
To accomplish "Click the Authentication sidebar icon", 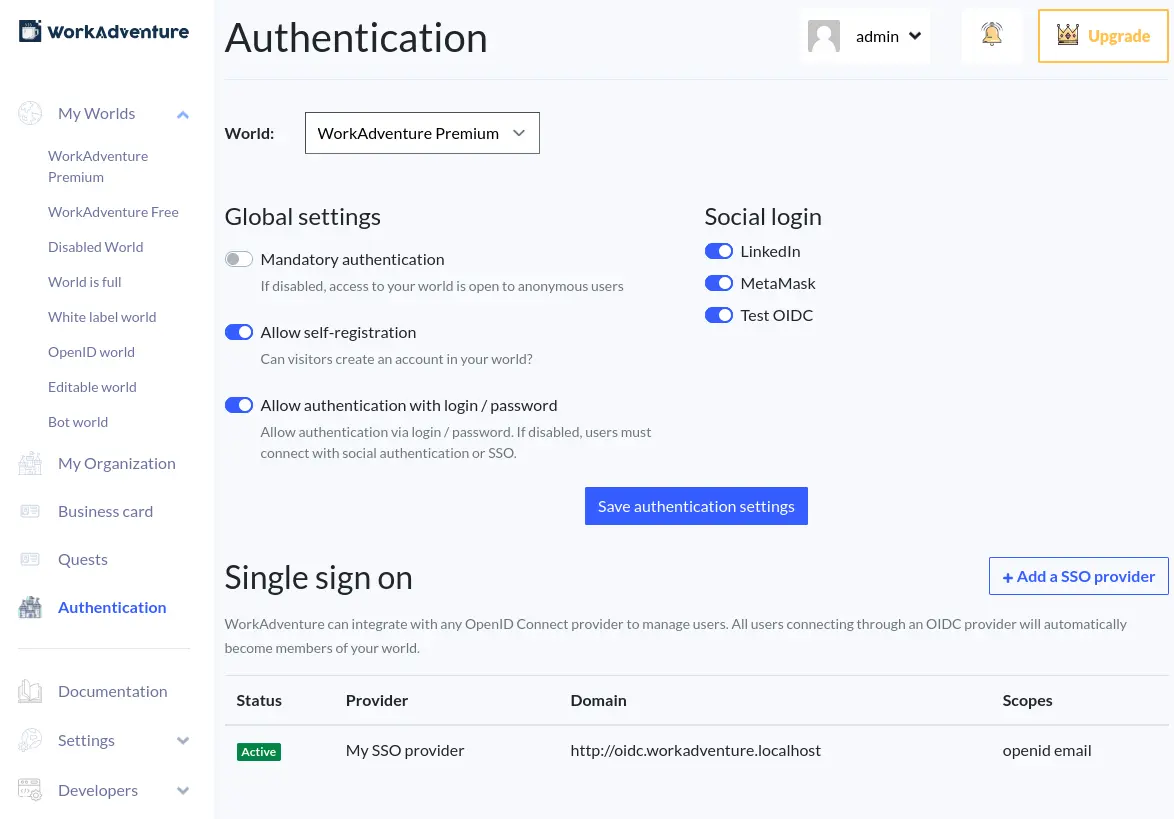I will (30, 607).
